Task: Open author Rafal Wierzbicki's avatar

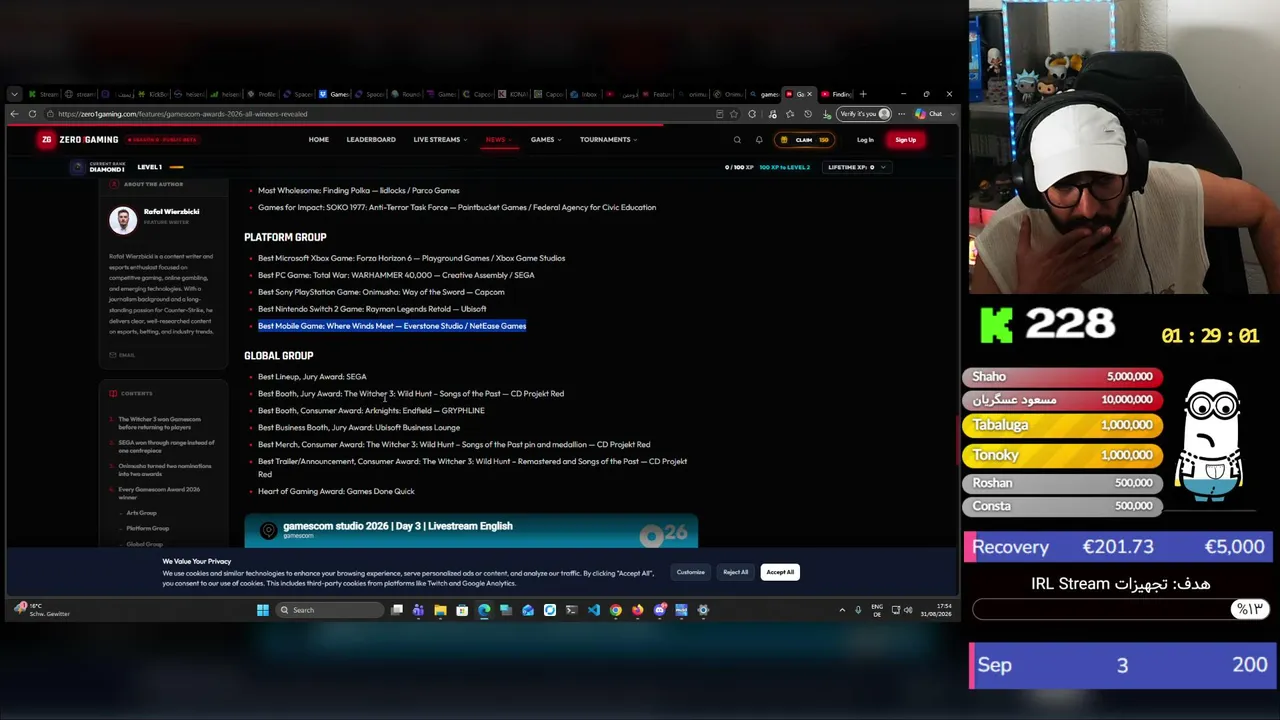Action: point(123,220)
